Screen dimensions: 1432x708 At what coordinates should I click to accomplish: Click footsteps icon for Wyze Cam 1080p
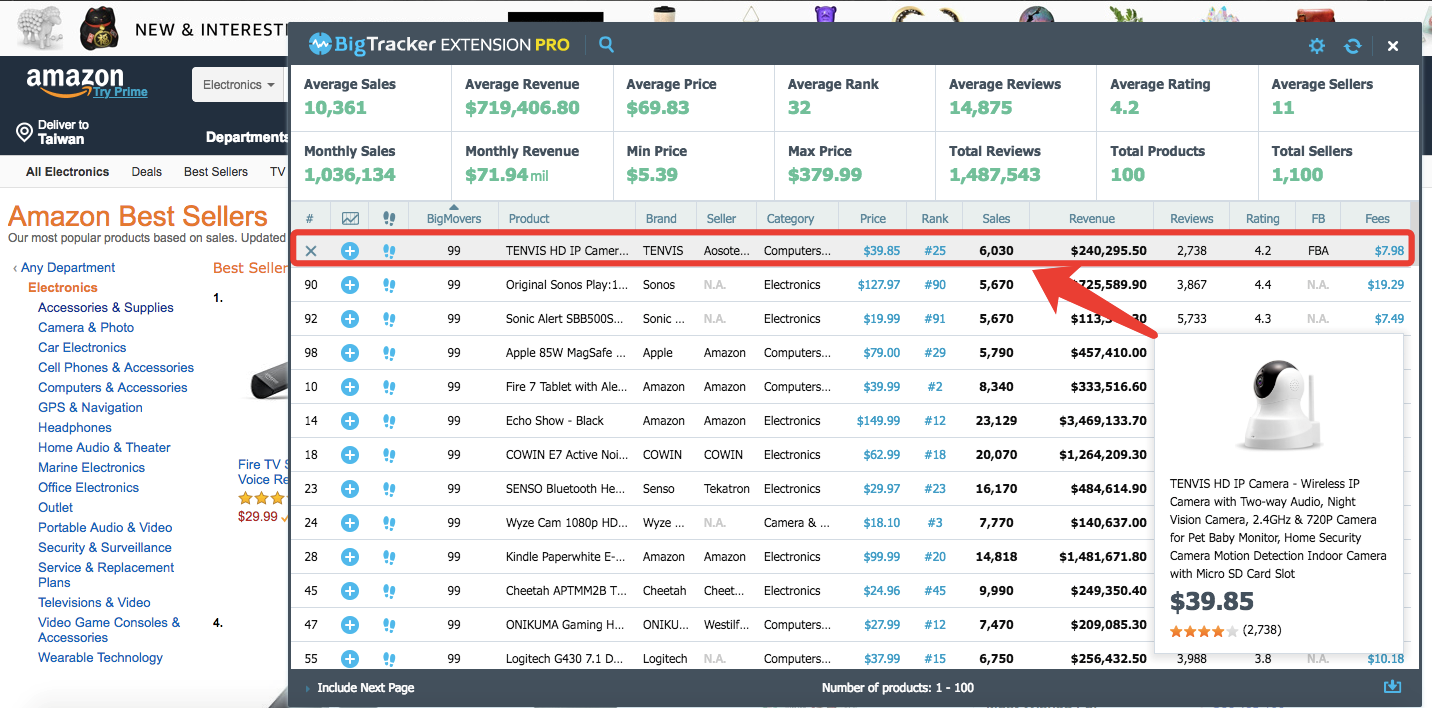(389, 523)
